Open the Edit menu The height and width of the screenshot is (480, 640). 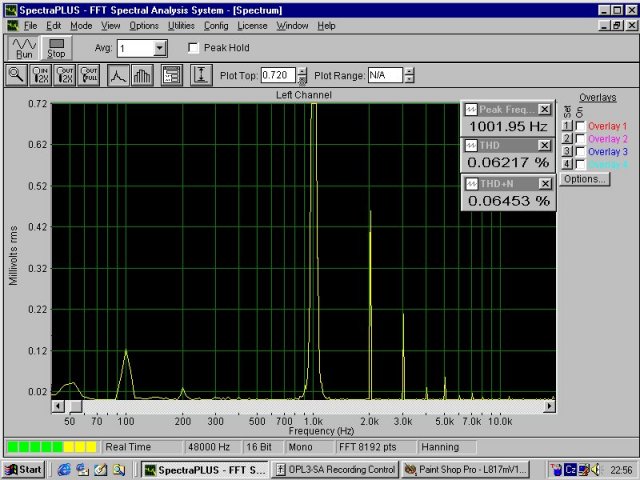coord(53,26)
